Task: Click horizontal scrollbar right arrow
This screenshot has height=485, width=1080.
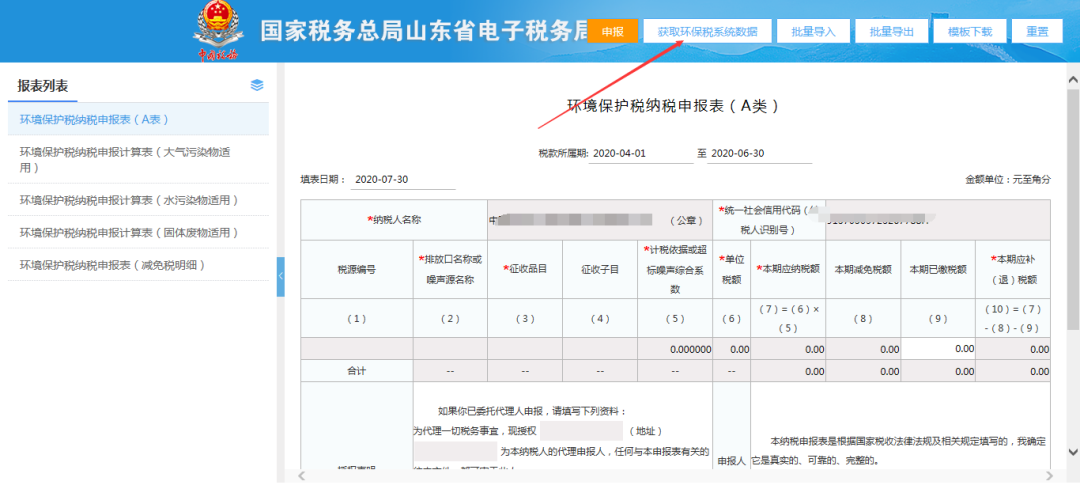Action: [1050, 475]
